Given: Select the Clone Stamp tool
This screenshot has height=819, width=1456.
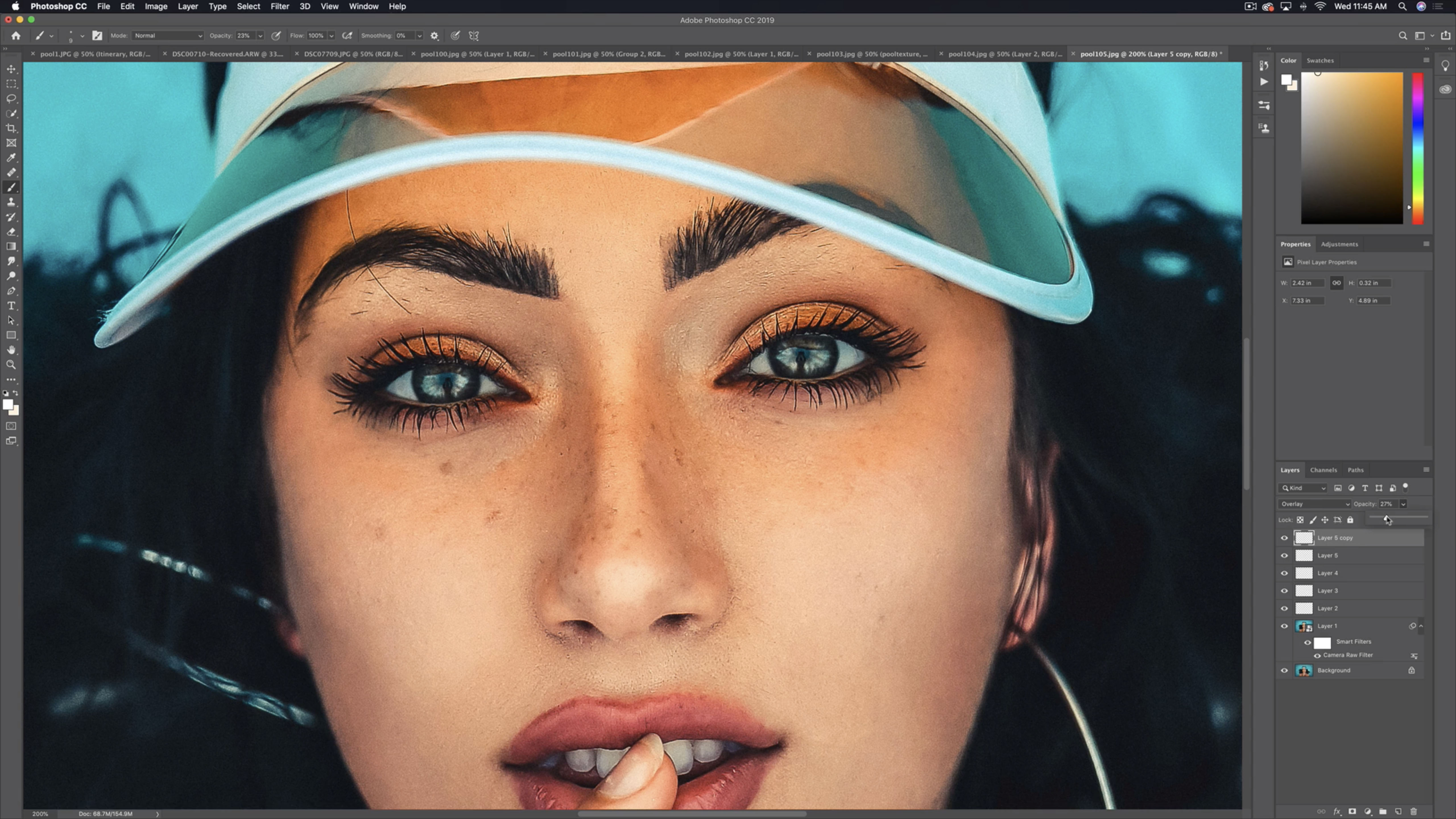Looking at the screenshot, I should click(11, 202).
